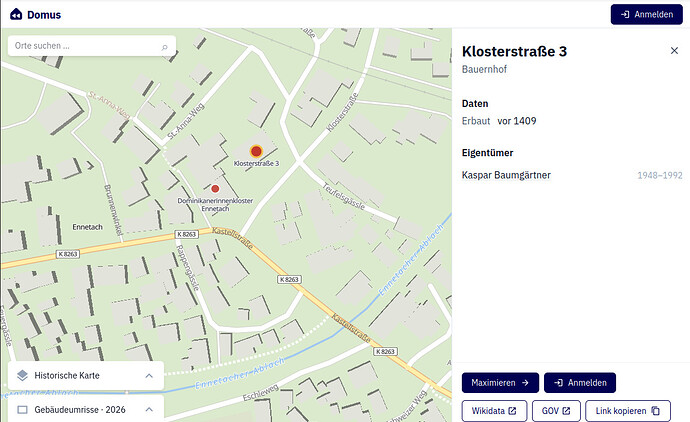Click the Eschleweg street label
The width and height of the screenshot is (690, 422).
pyautogui.click(x=261, y=393)
